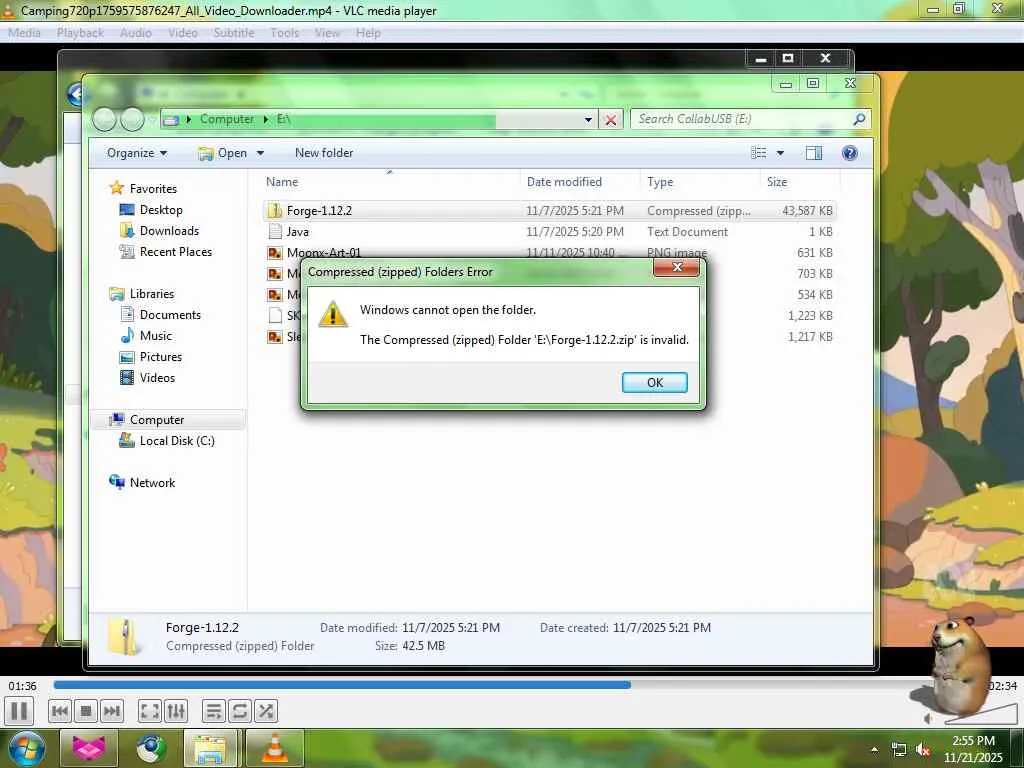Select the Java text document
Viewport: 1024px width, 768px height.
[549, 232]
